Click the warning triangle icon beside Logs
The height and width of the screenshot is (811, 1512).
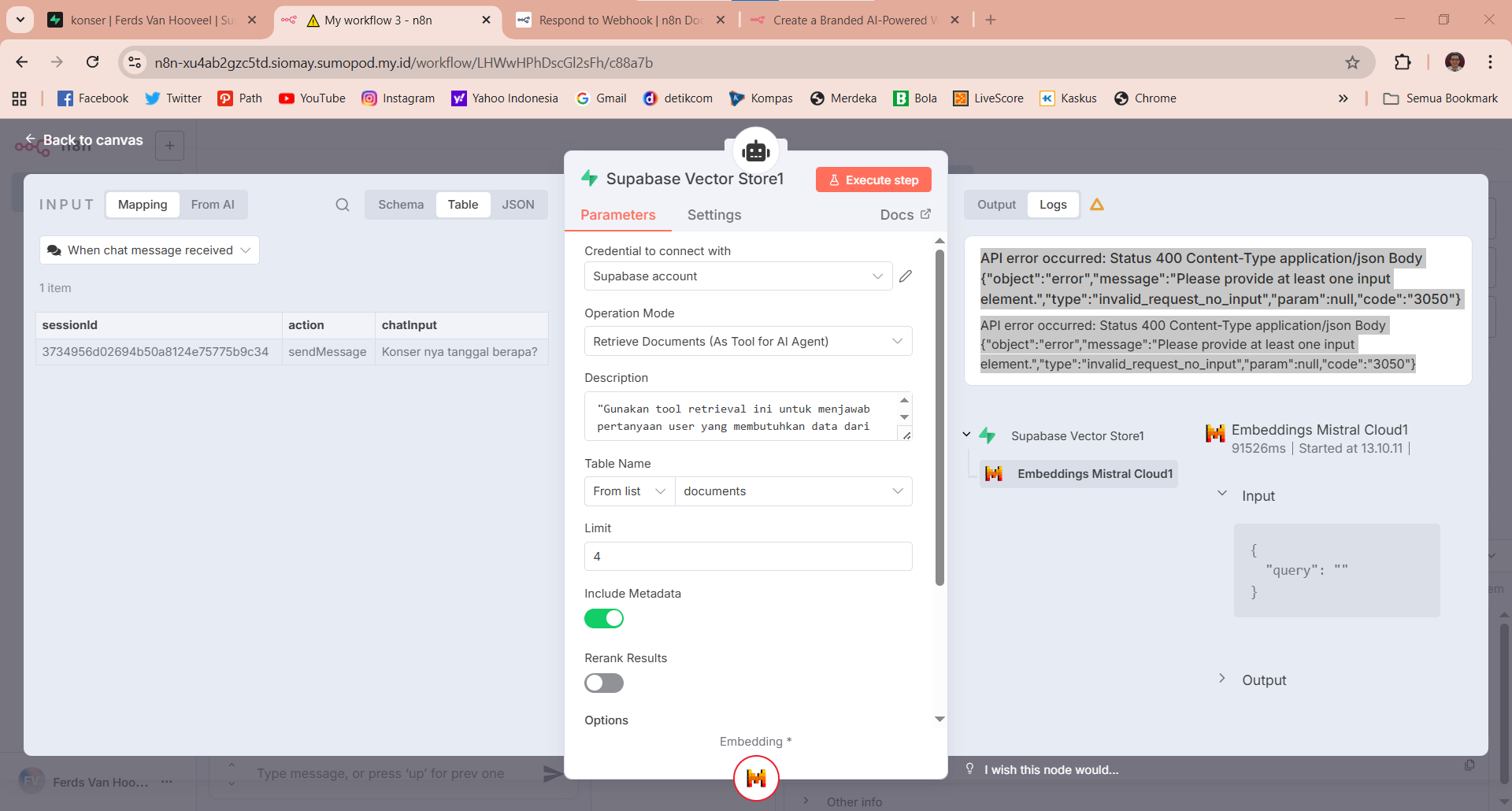(1097, 205)
